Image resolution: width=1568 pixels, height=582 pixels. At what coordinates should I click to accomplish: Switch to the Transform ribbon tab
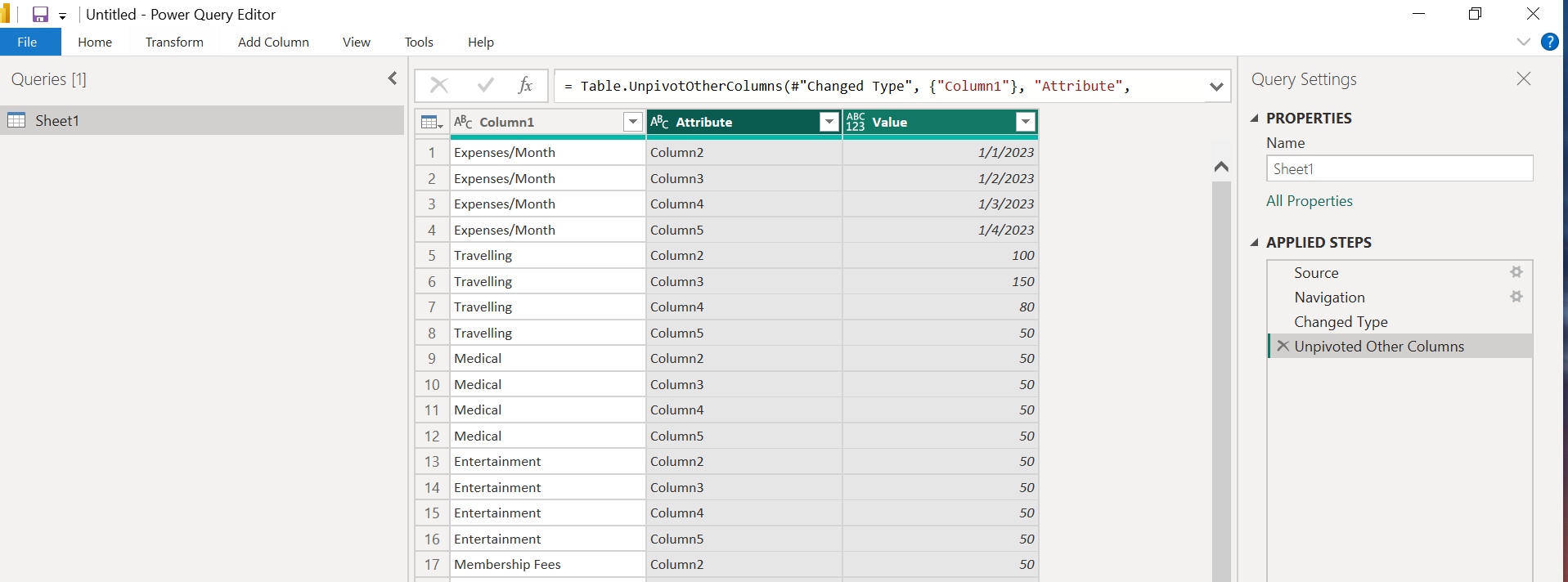tap(174, 42)
